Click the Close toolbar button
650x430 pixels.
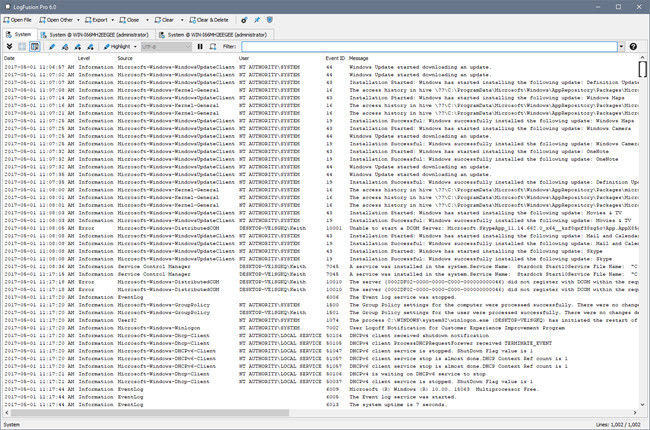click(129, 20)
